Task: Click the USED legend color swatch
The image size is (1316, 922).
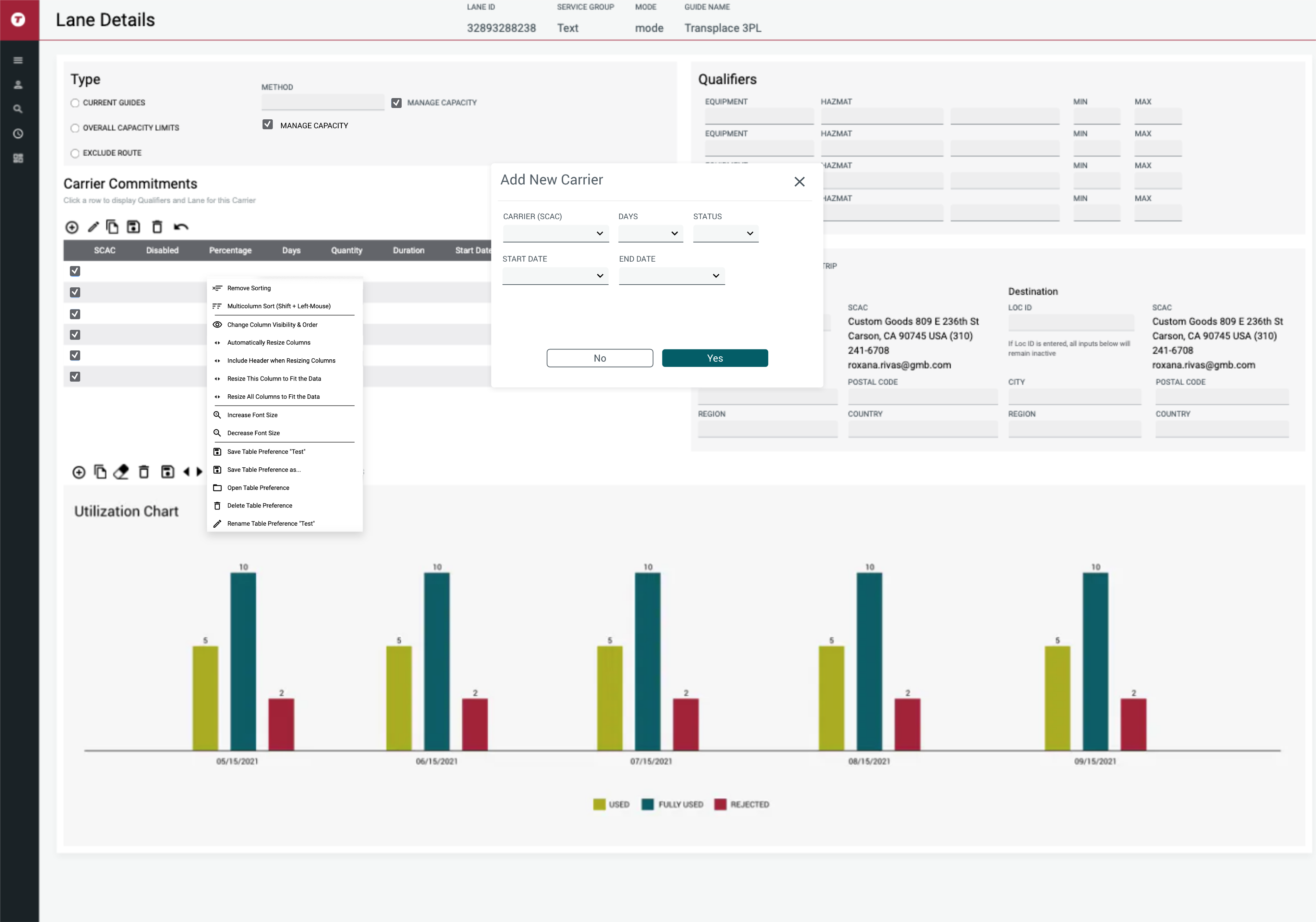Action: (x=599, y=804)
